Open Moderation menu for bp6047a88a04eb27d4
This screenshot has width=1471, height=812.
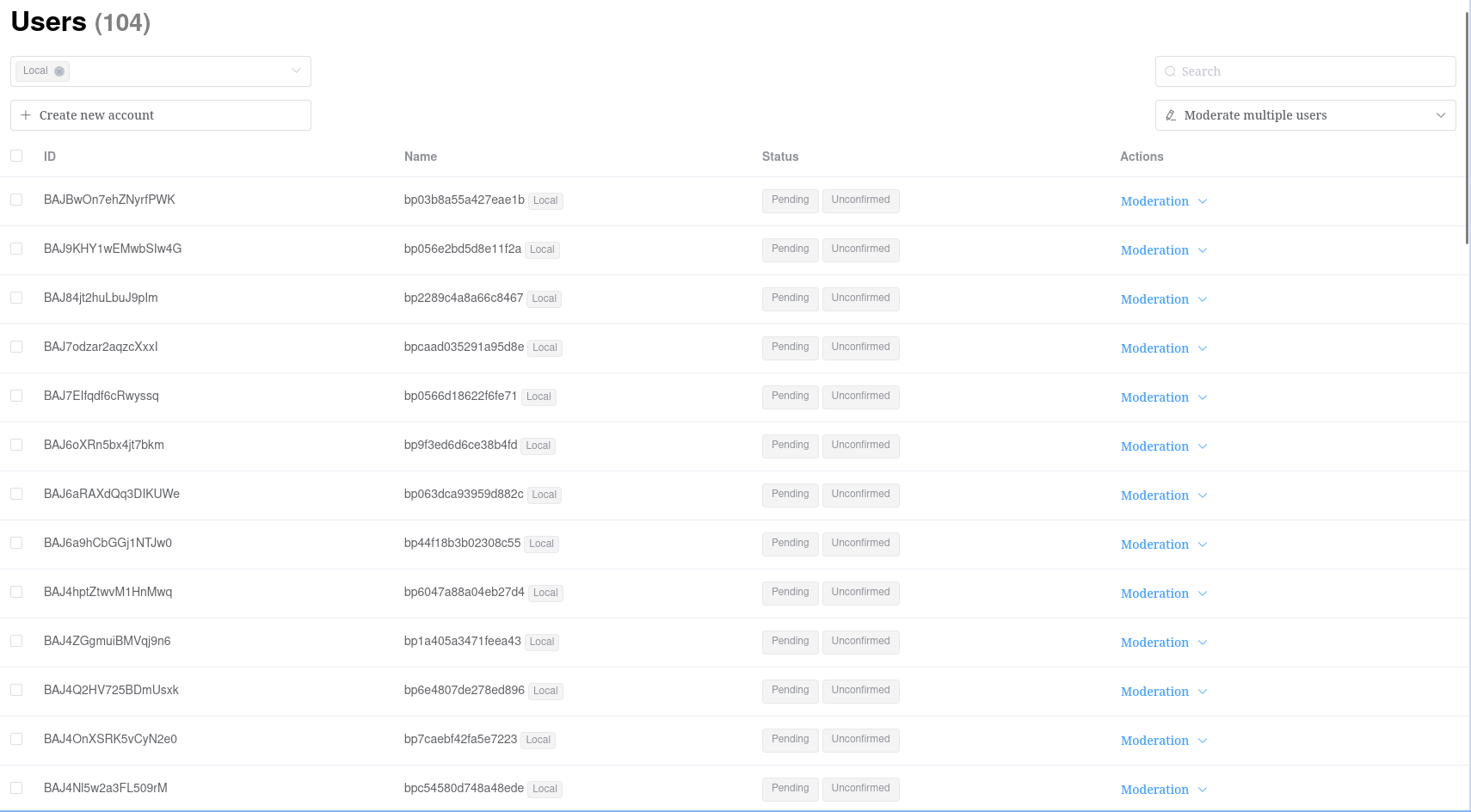pyautogui.click(x=1164, y=594)
